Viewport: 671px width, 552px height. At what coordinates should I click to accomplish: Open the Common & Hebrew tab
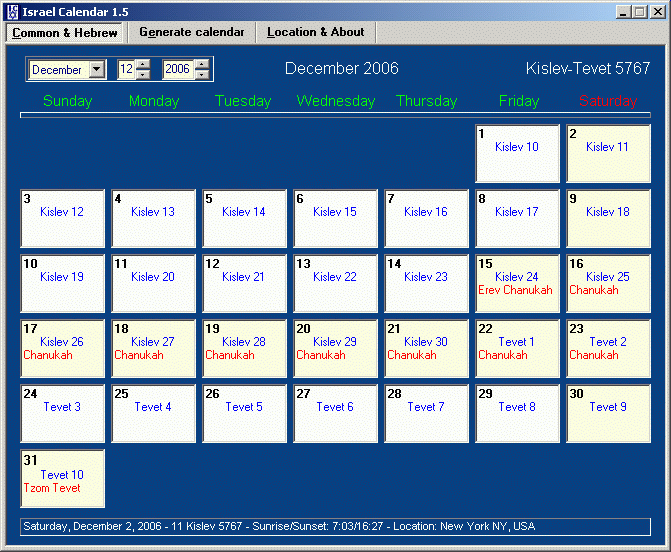(x=65, y=33)
